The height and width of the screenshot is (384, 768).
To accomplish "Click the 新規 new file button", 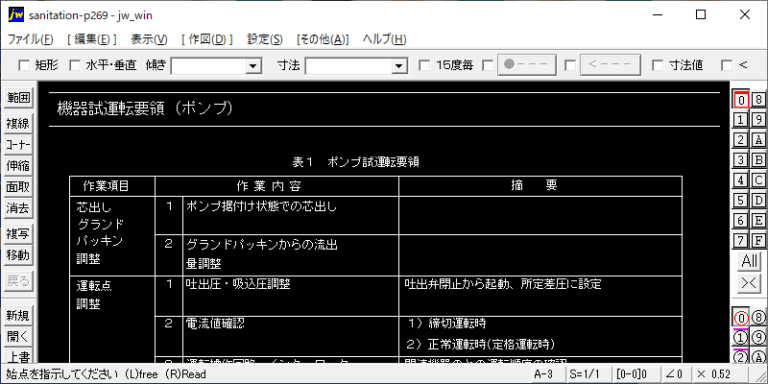I will click(x=19, y=316).
